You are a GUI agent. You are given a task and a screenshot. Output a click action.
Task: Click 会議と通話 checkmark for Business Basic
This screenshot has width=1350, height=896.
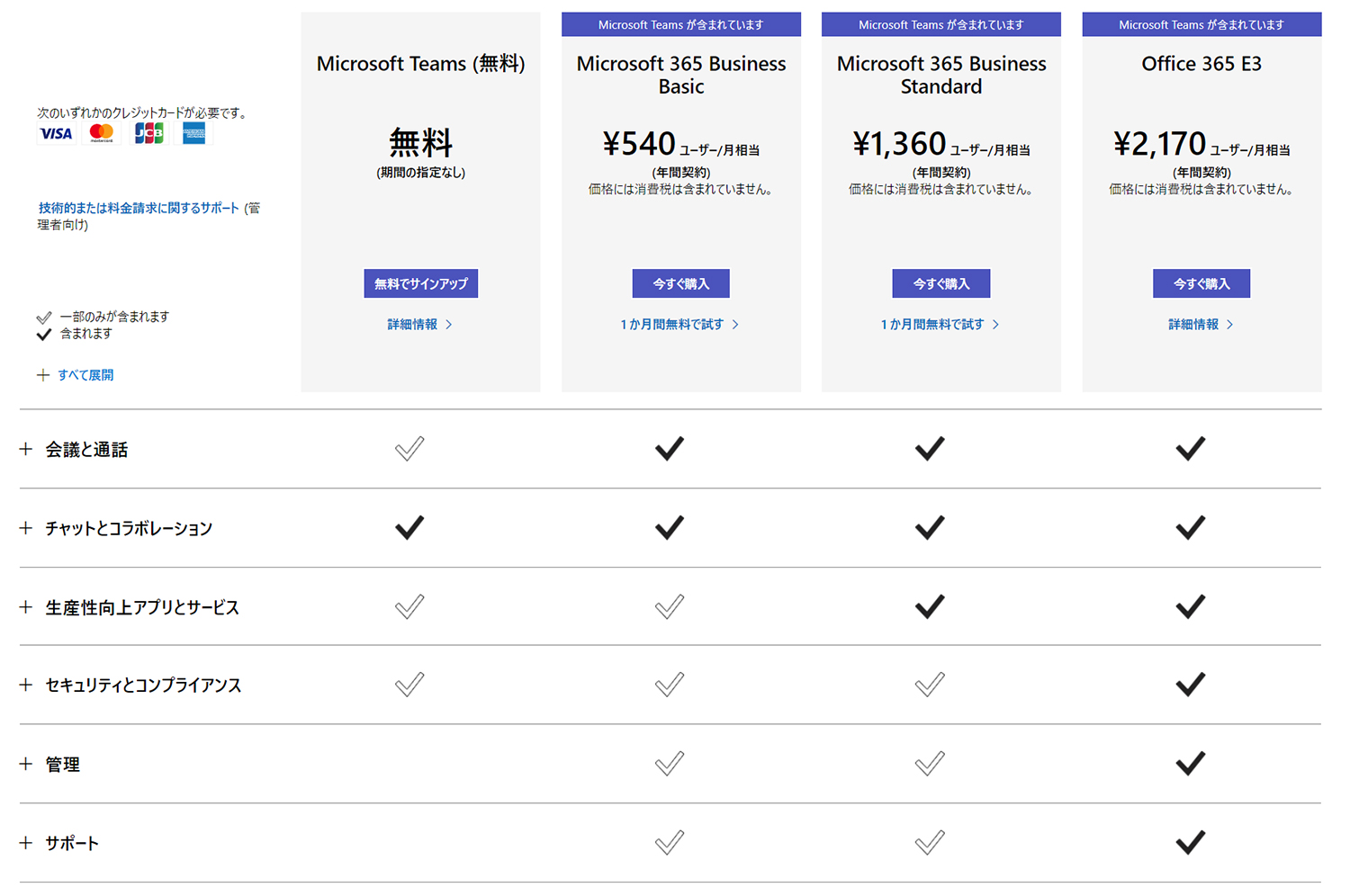[670, 448]
